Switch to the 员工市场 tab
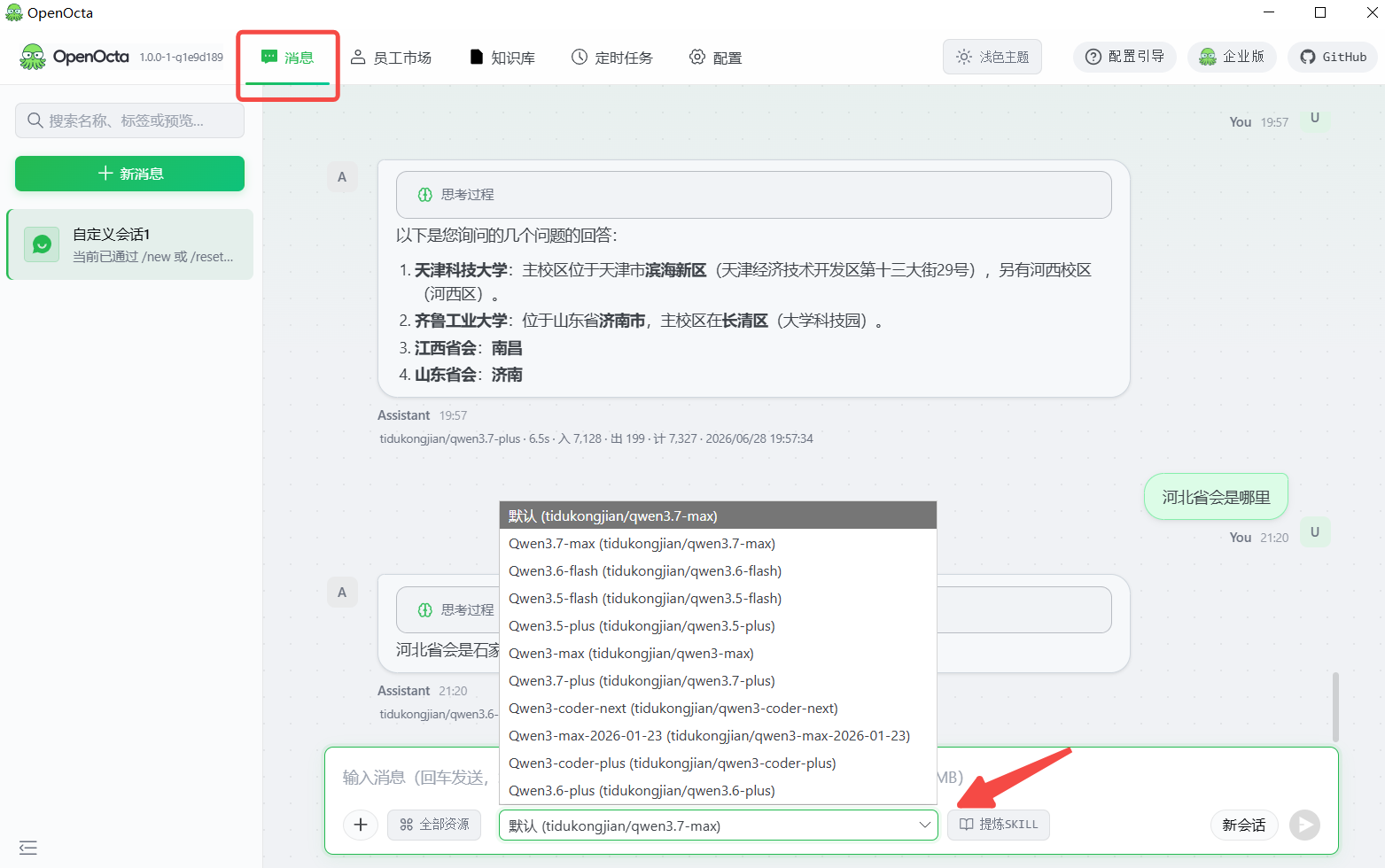Viewport: 1385px width, 868px height. tap(391, 58)
